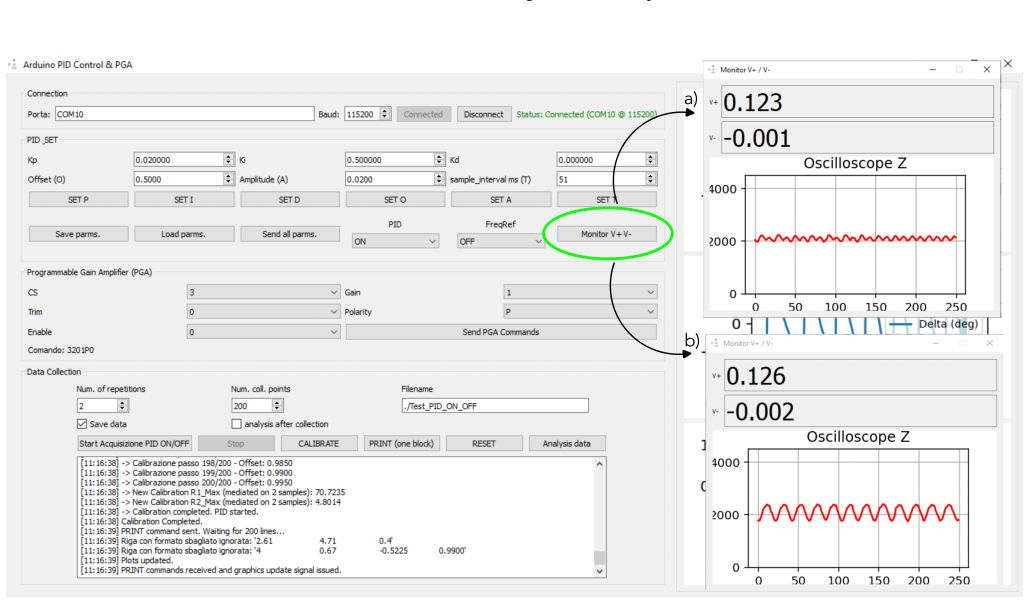Open the CS dropdown showing 3
The width and height of the screenshot is (1029, 603).
coord(263,292)
